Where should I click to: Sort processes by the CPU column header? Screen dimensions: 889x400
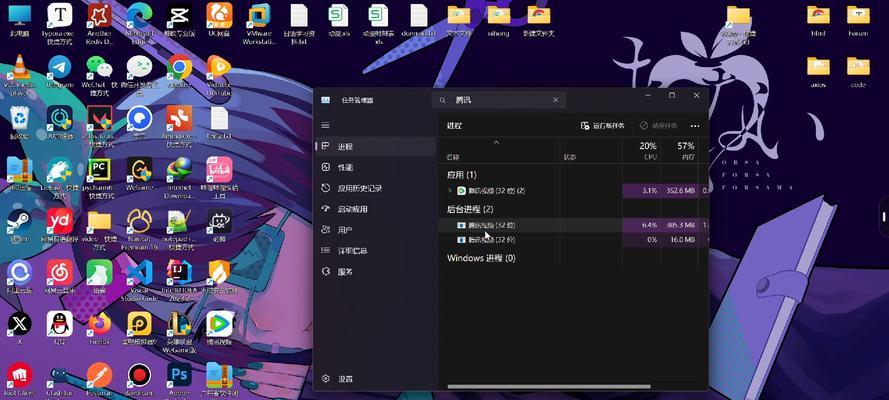(x=642, y=150)
